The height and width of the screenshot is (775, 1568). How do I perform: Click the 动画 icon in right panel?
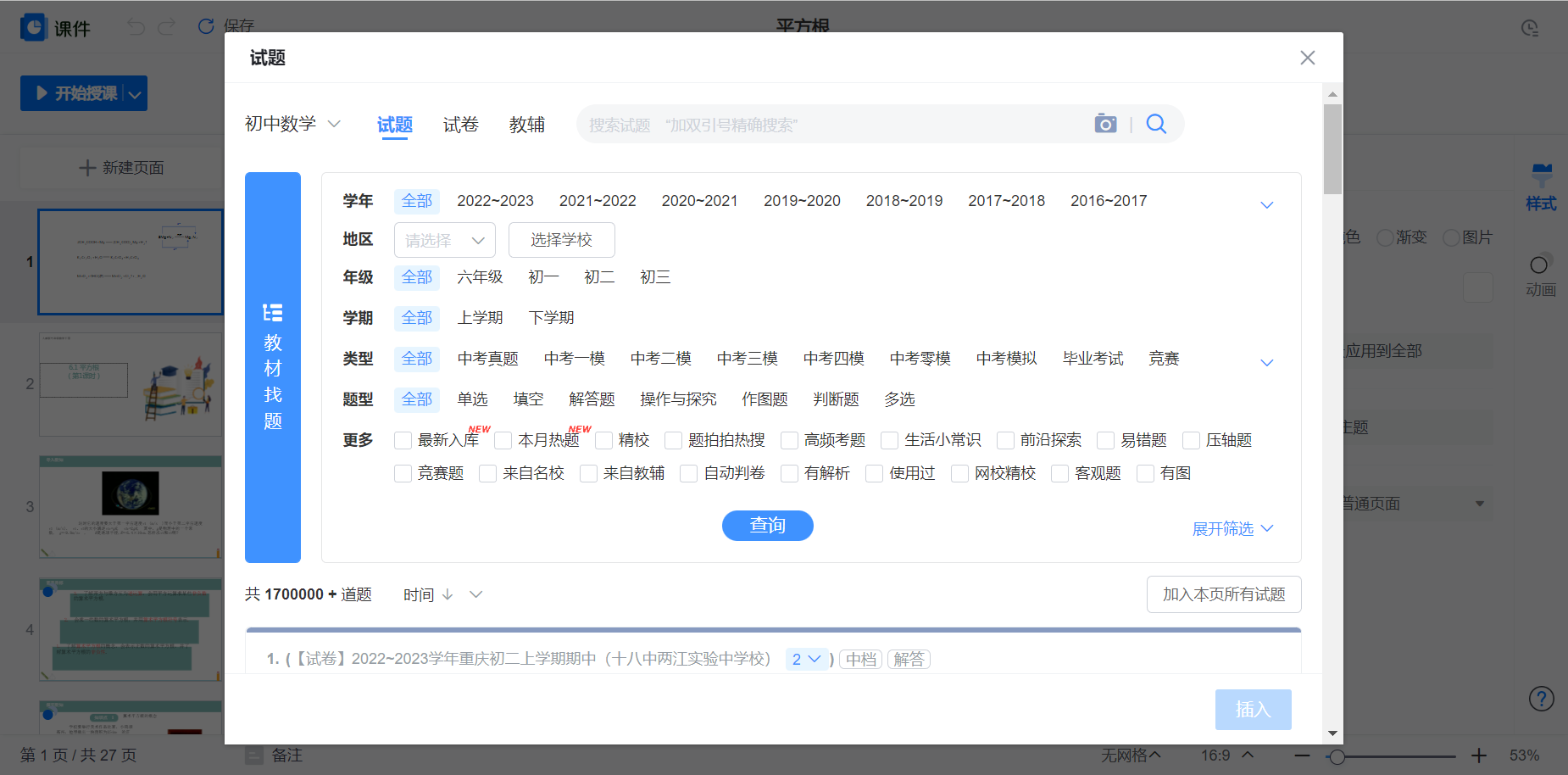(1540, 265)
